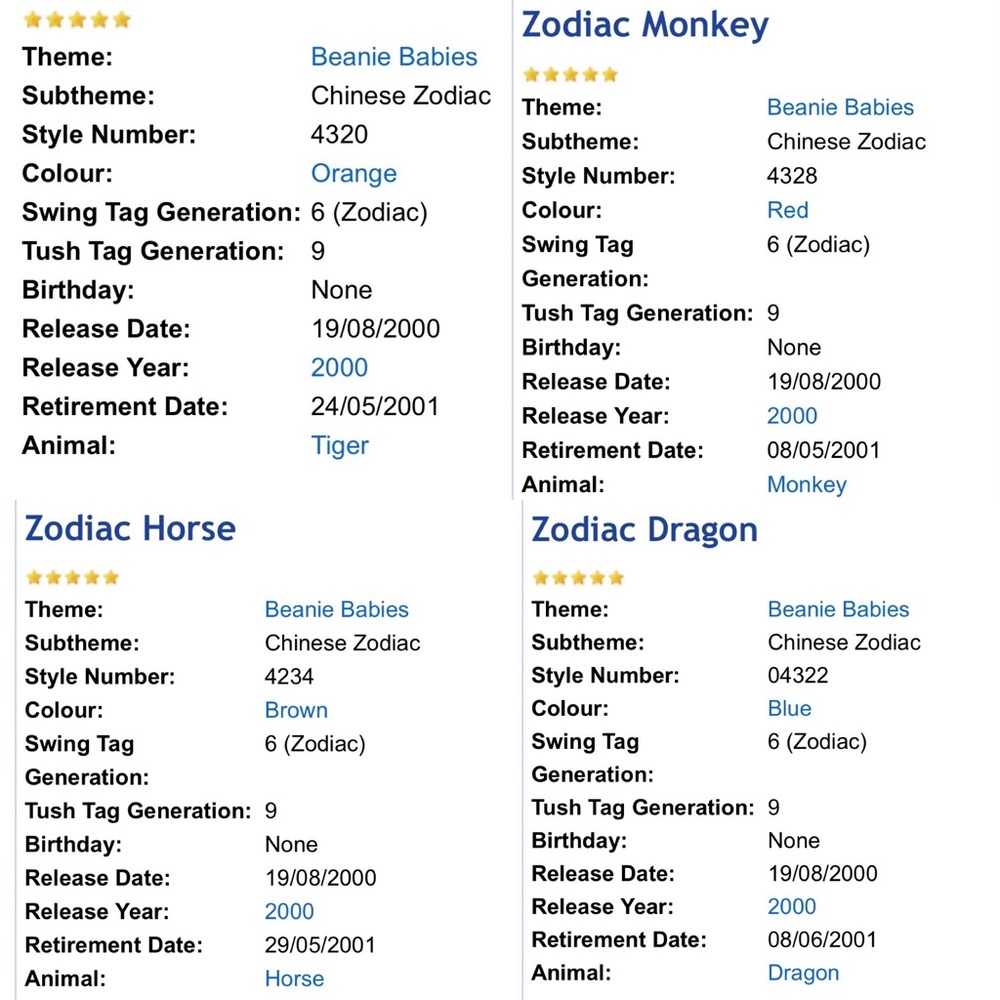Click the Zodiac Monkey title heading

pyautogui.click(x=645, y=26)
